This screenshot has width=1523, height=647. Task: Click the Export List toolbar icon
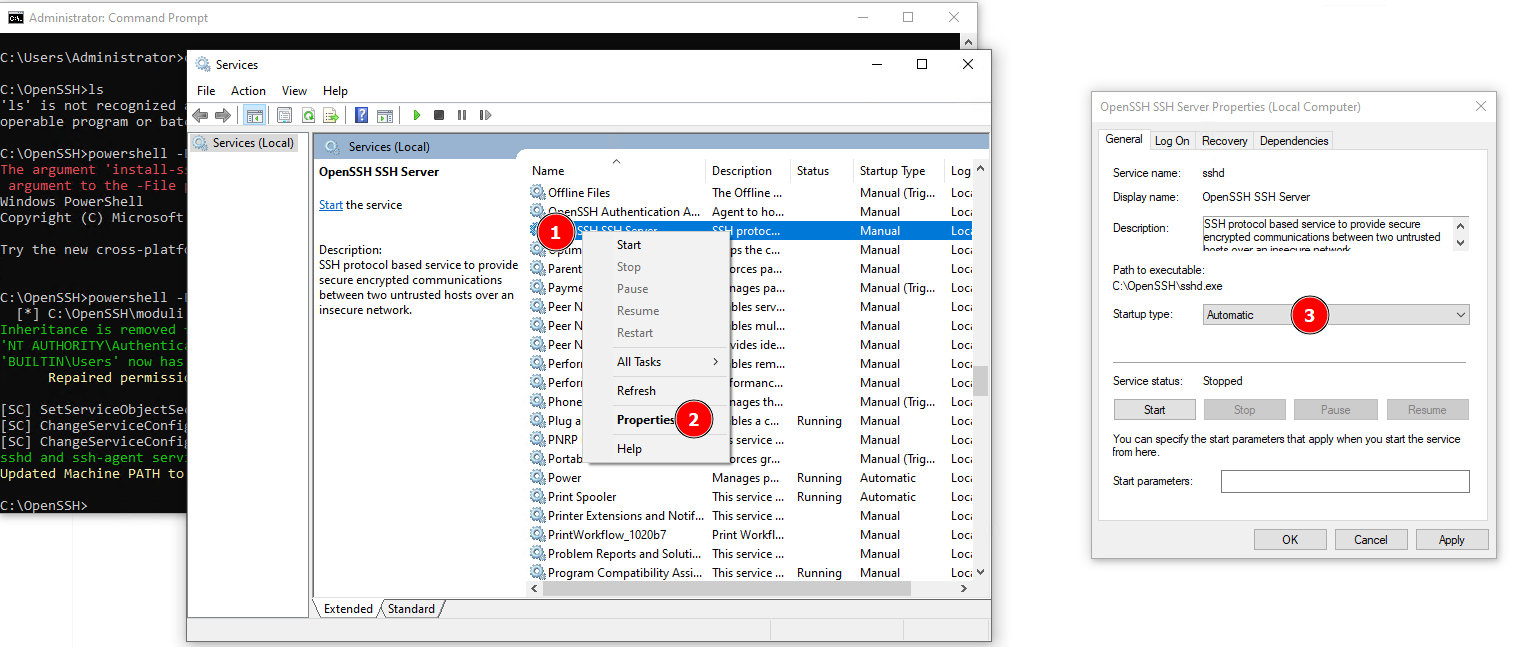pos(330,115)
